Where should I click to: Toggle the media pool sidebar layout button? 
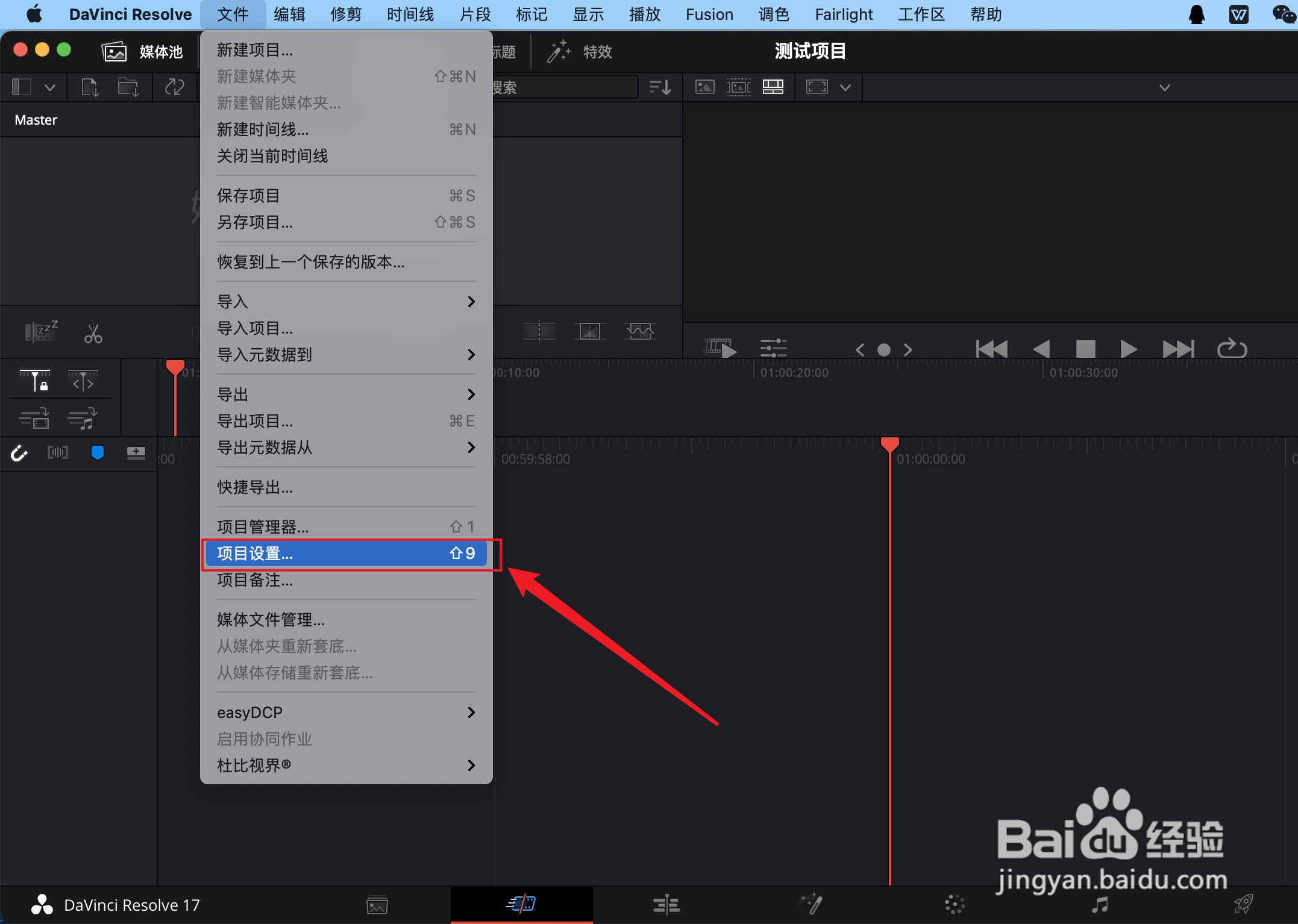click(22, 87)
